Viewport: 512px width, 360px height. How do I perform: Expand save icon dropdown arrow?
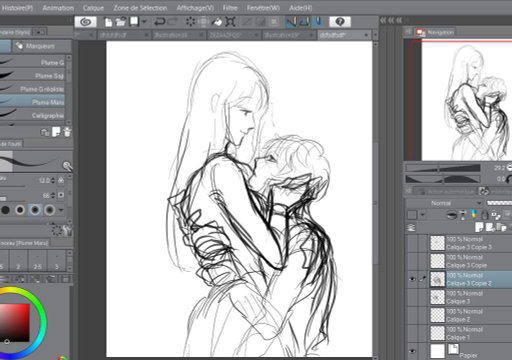144,22
